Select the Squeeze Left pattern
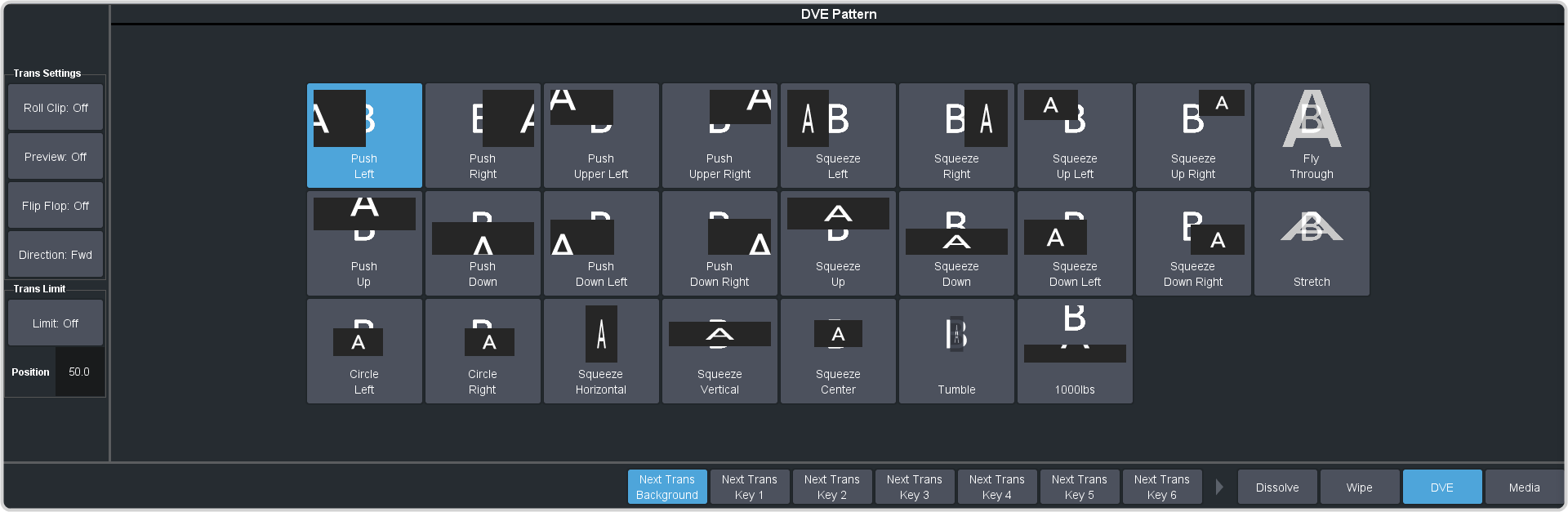The image size is (1568, 512). (838, 136)
